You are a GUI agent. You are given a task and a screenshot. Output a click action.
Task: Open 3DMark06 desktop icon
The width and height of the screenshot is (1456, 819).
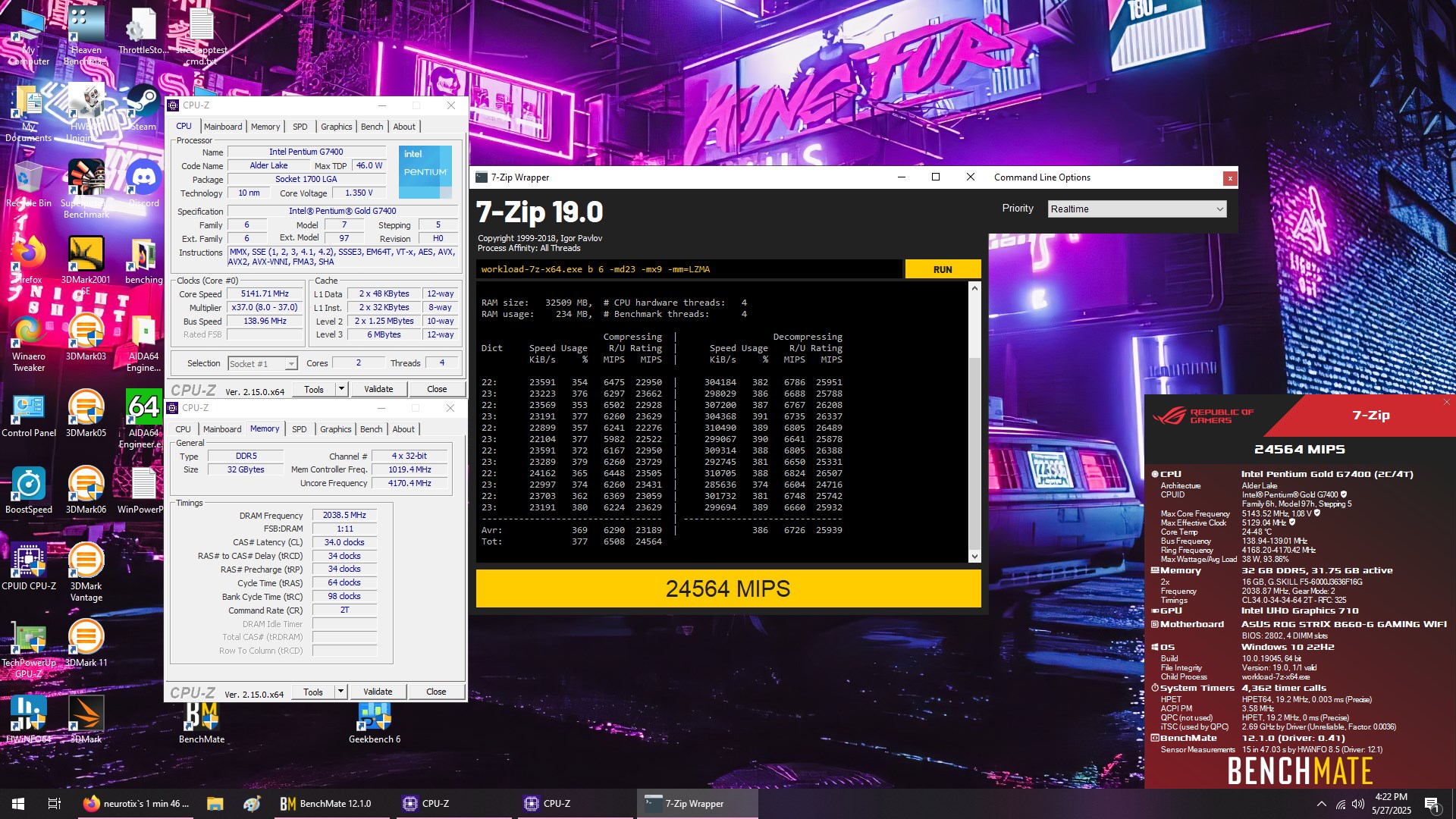pos(86,490)
